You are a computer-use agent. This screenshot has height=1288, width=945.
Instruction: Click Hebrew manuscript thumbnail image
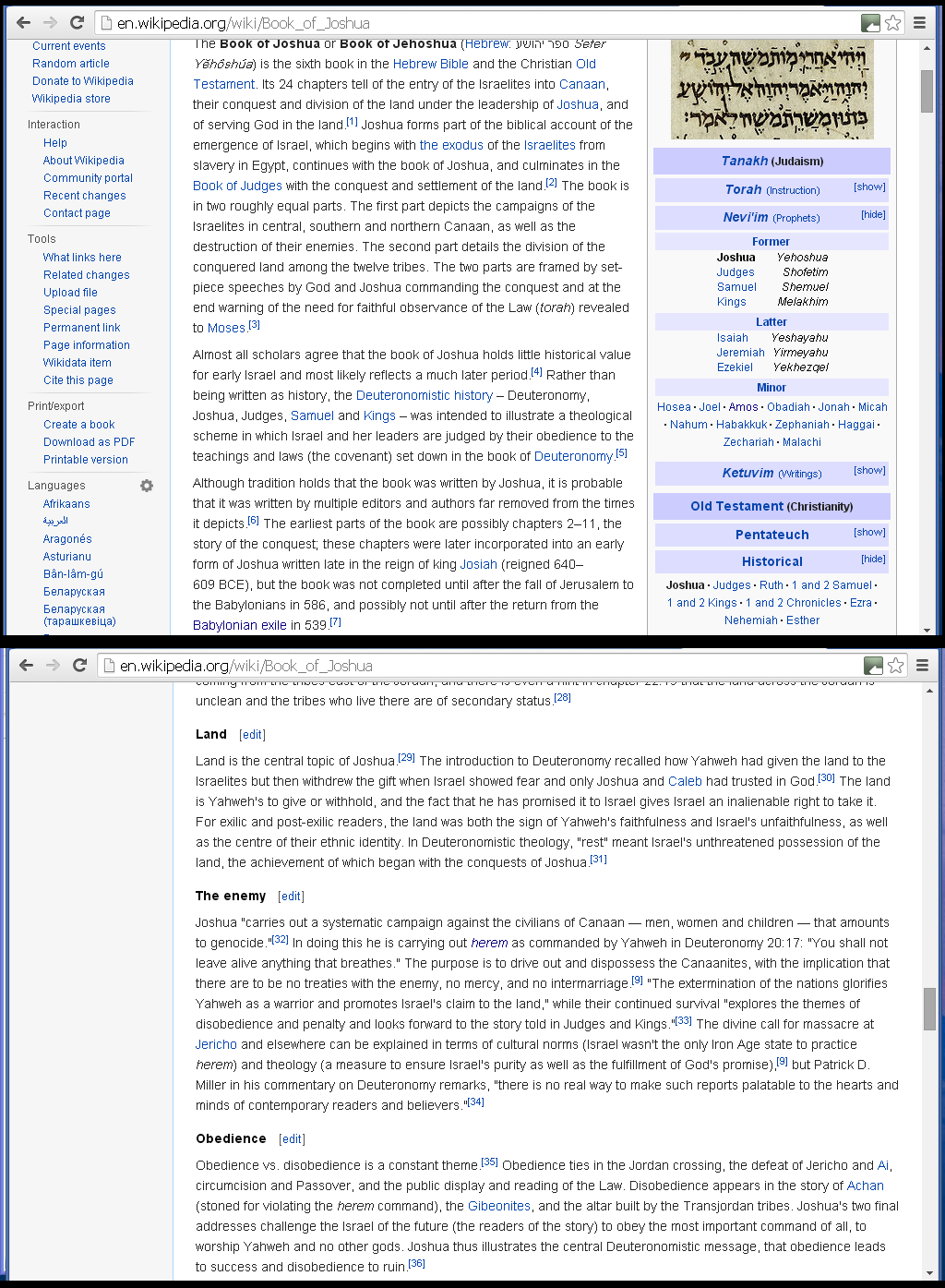click(772, 90)
